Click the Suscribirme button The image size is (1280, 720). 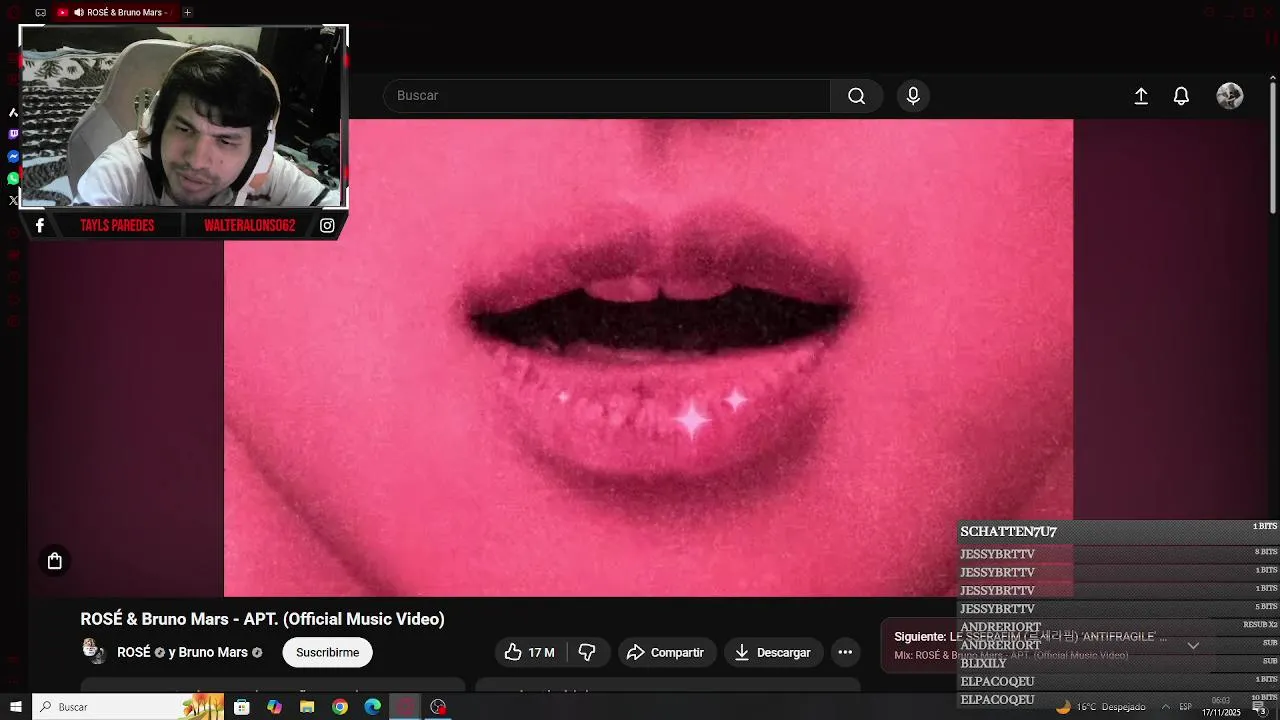click(327, 652)
